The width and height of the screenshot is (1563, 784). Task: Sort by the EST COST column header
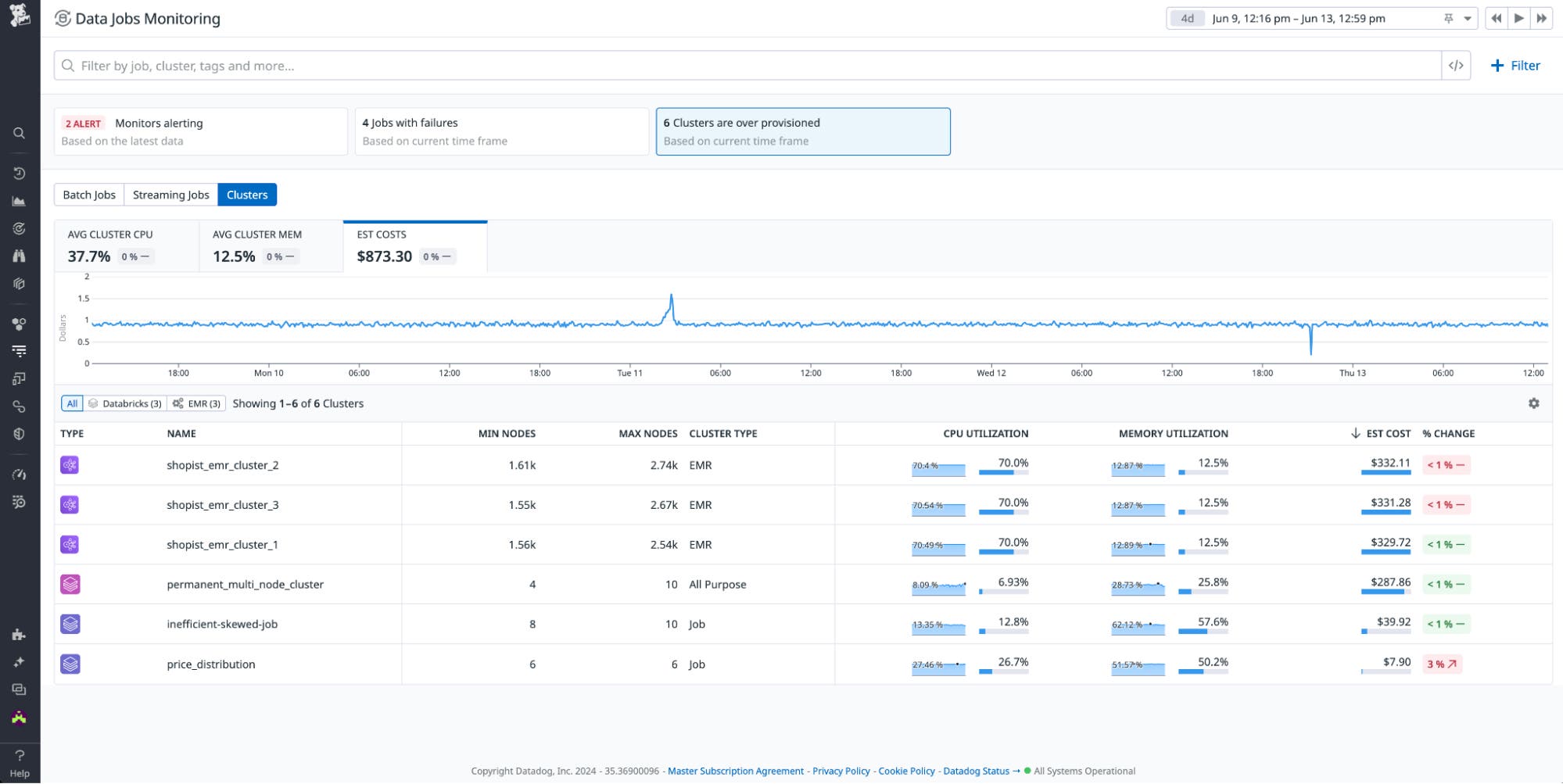pos(1387,434)
